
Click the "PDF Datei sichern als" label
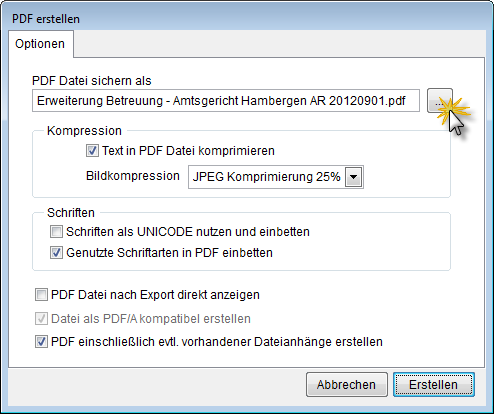92,81
